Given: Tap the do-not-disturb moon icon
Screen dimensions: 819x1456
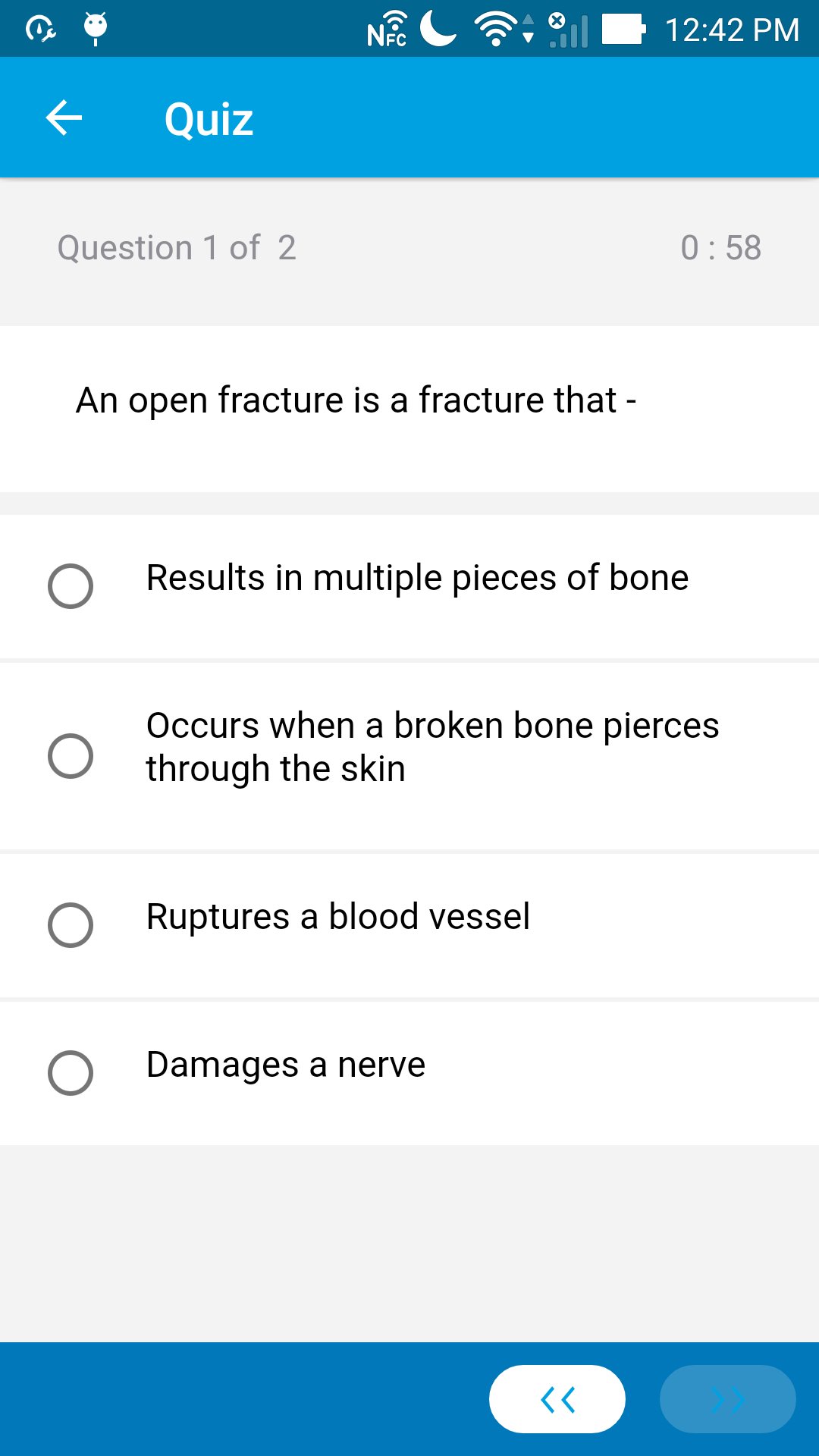Looking at the screenshot, I should pos(438,29).
